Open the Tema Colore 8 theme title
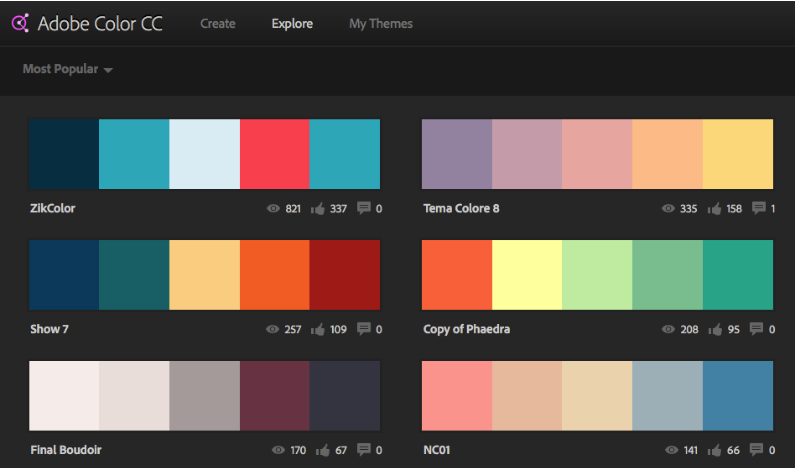 click(461, 208)
